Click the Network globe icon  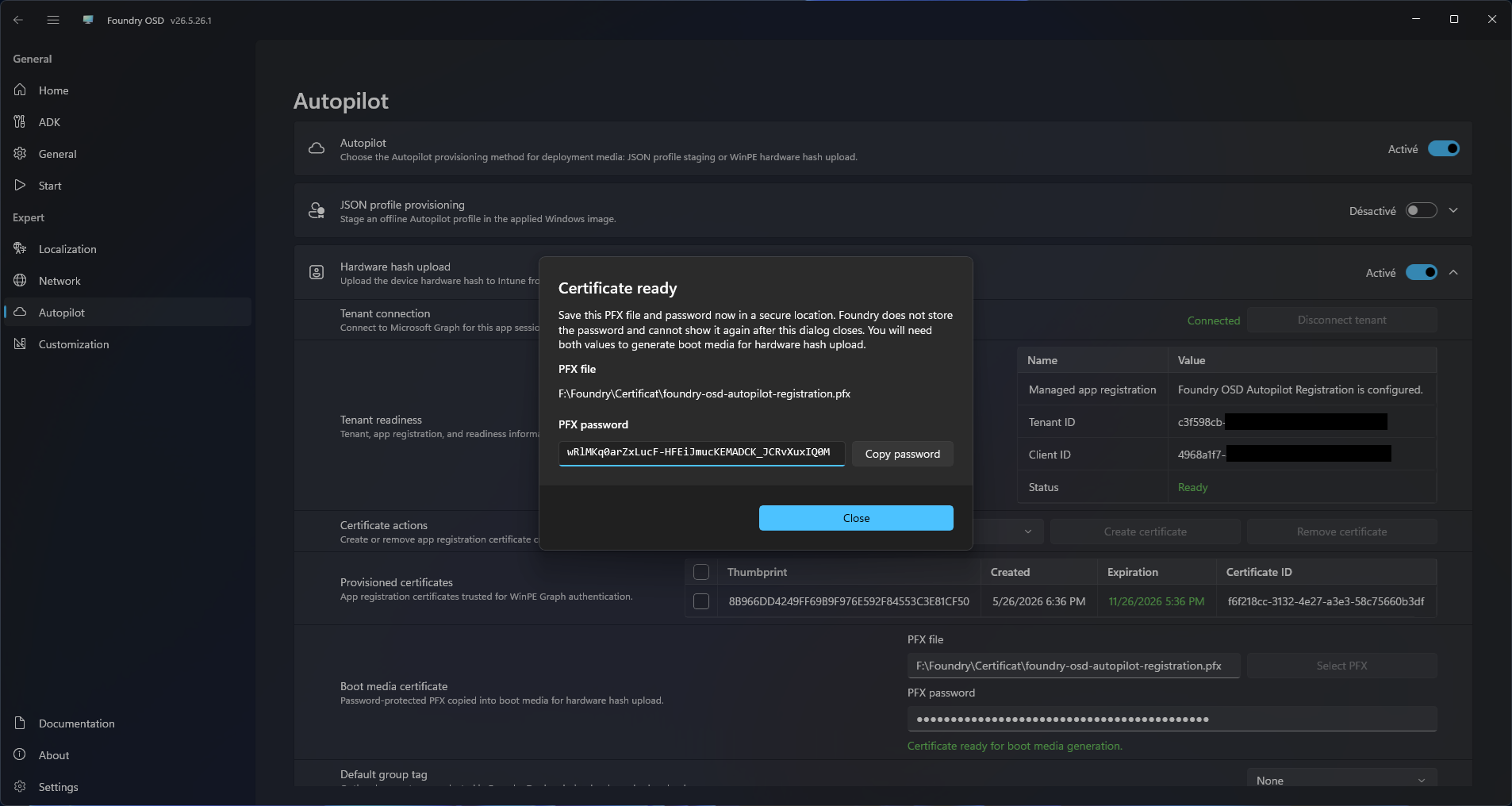(x=21, y=281)
